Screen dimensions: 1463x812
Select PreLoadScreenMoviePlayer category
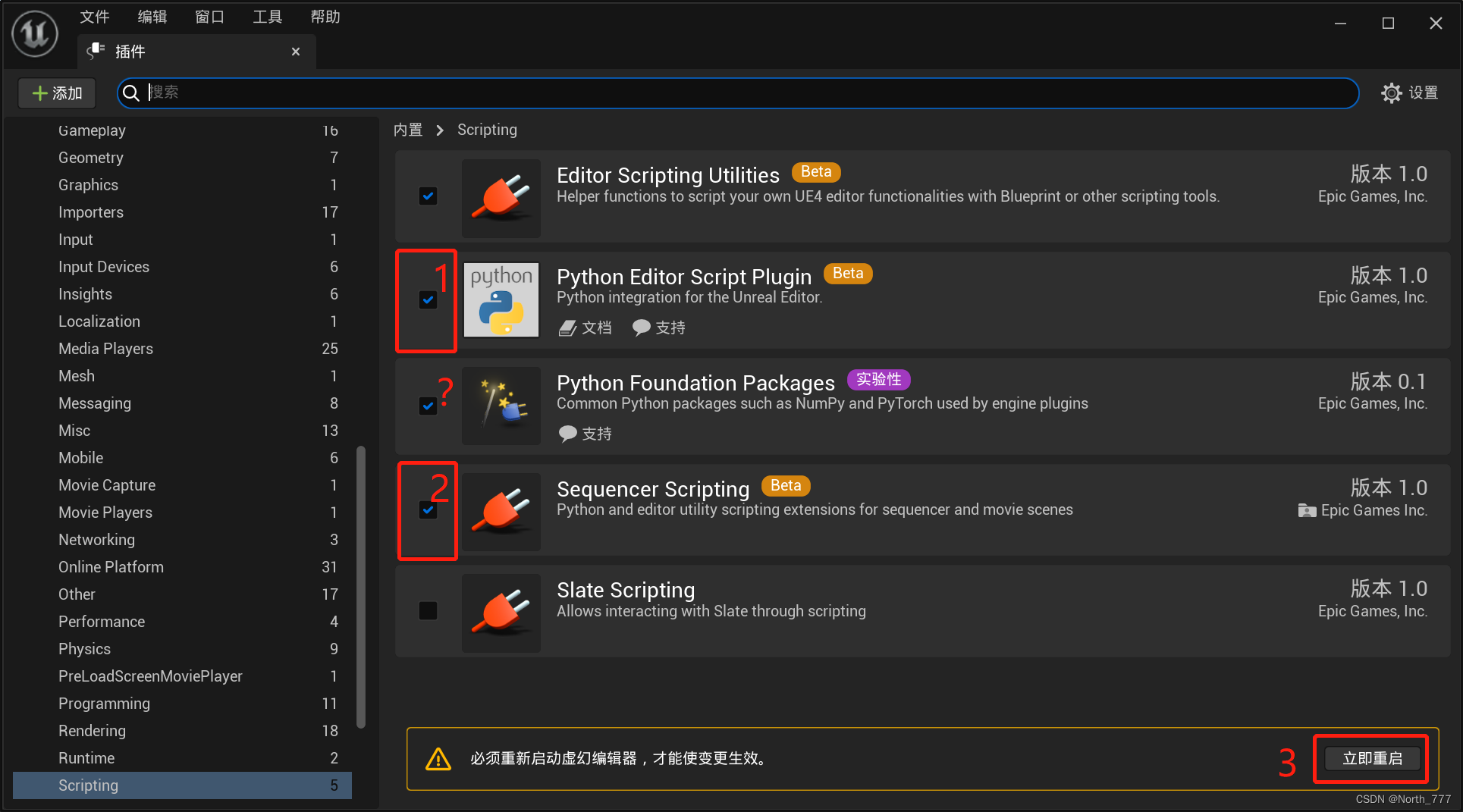[x=182, y=676]
